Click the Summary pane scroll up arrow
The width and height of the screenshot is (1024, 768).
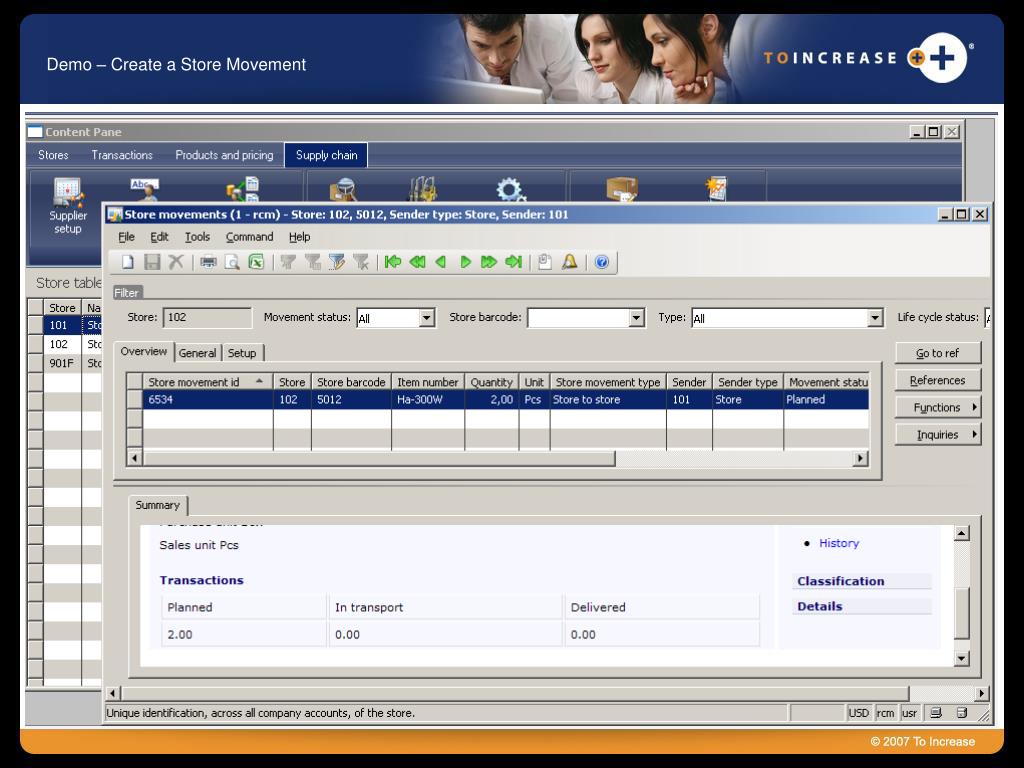[961, 533]
